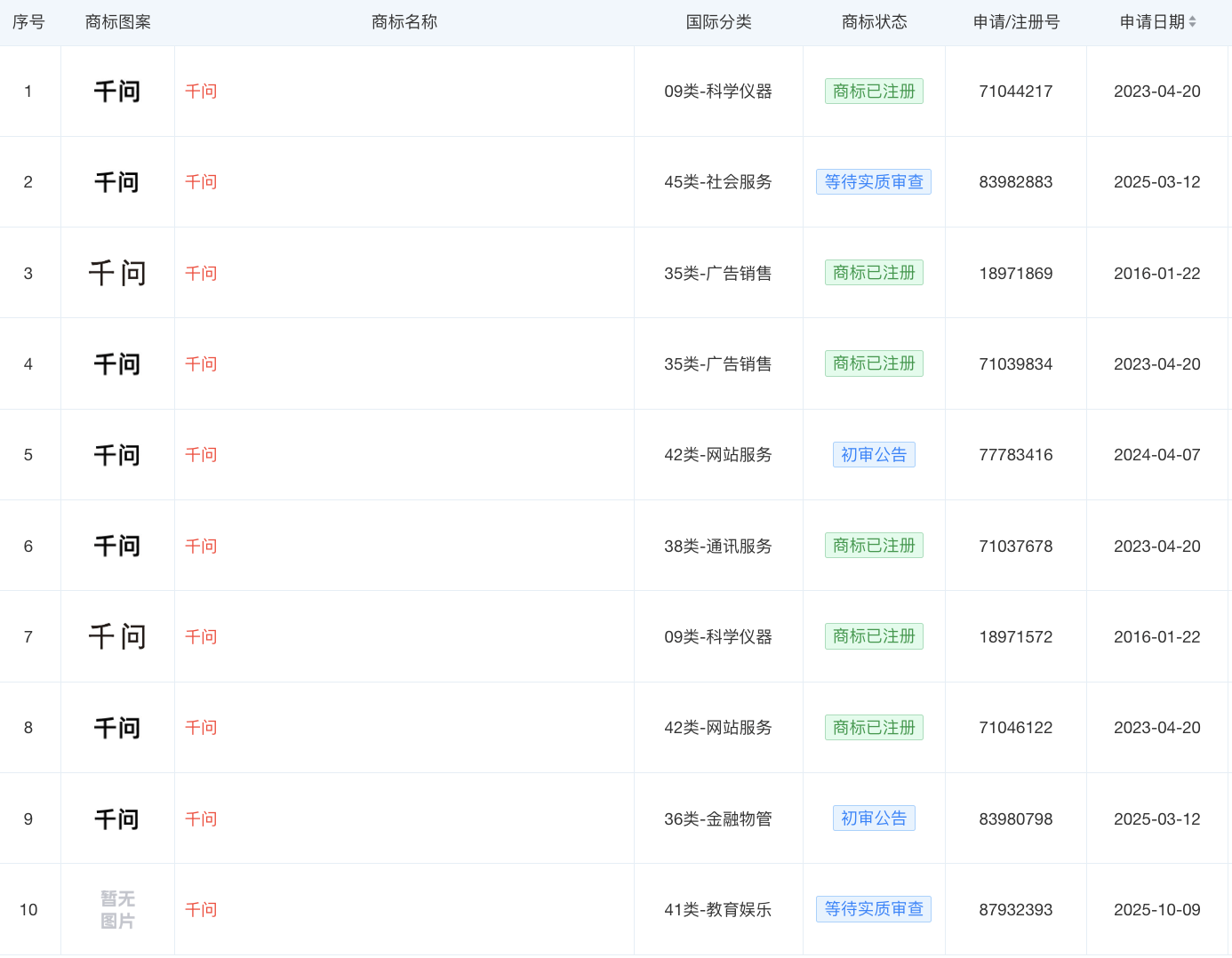1232x958 pixels.
Task: Click the 等待实质审查 tag in row 10
Action: 873,909
